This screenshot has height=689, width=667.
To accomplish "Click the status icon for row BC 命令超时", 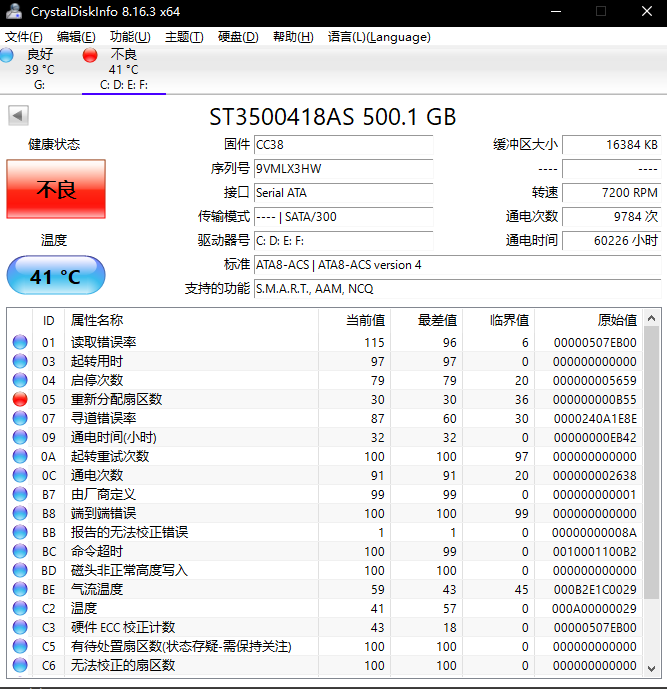I will [x=20, y=551].
